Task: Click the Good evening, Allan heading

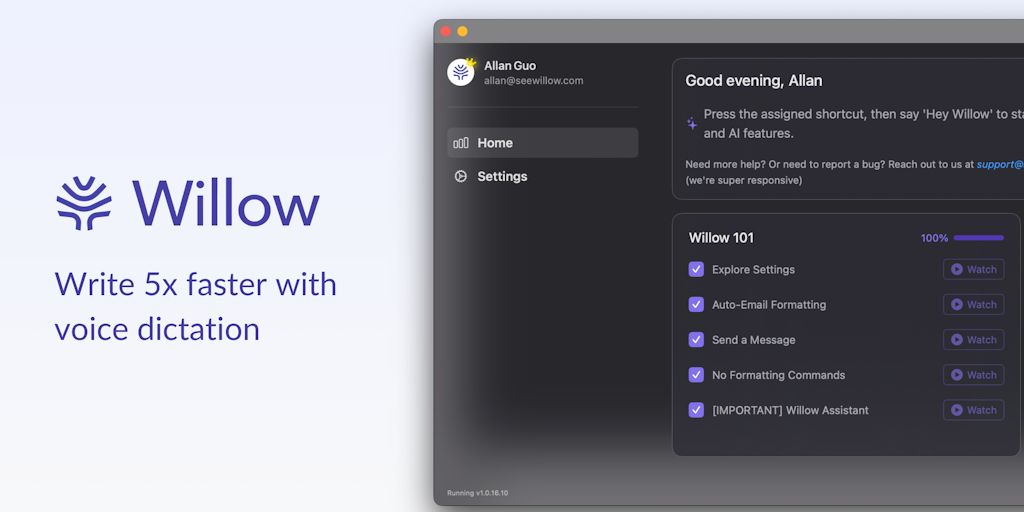Action: point(754,81)
